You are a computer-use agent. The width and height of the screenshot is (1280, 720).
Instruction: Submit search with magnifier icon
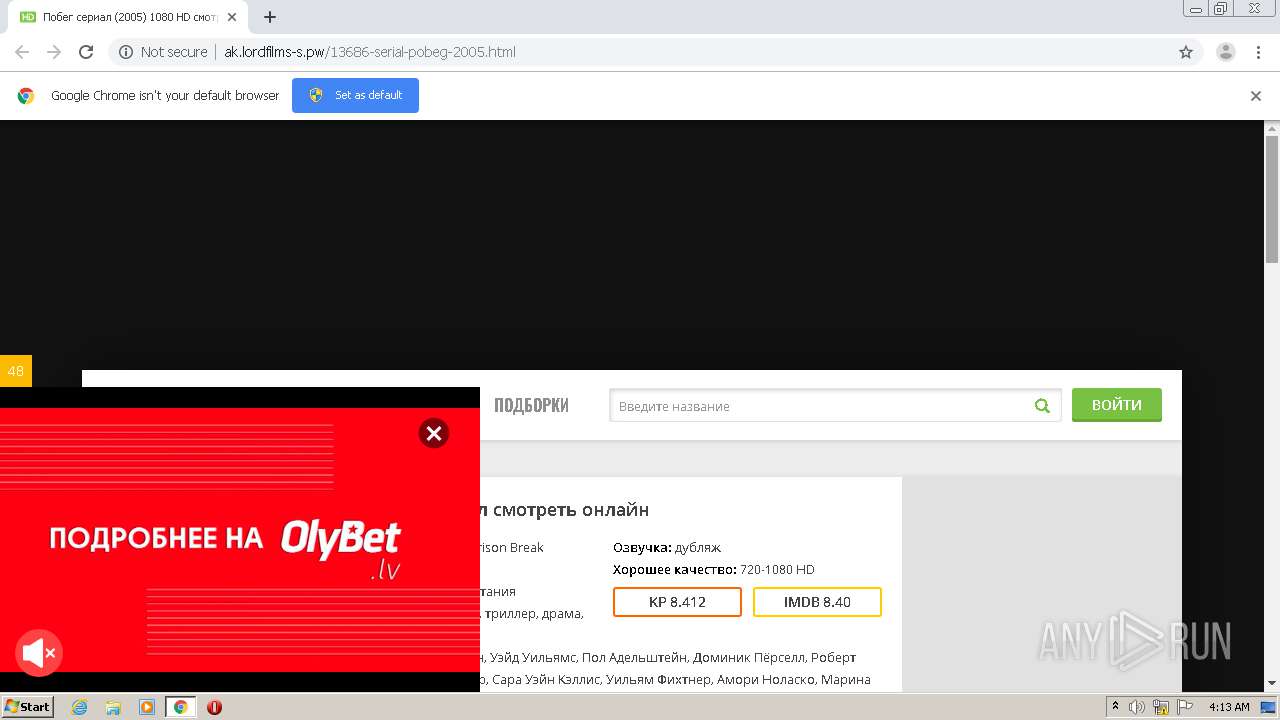coord(1043,406)
